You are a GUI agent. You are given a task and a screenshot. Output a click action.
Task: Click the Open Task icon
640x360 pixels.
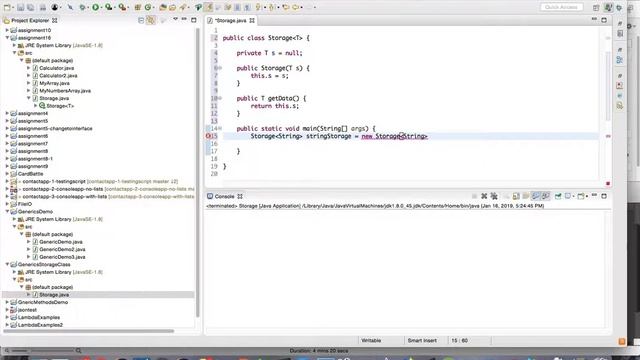tap(172, 7)
